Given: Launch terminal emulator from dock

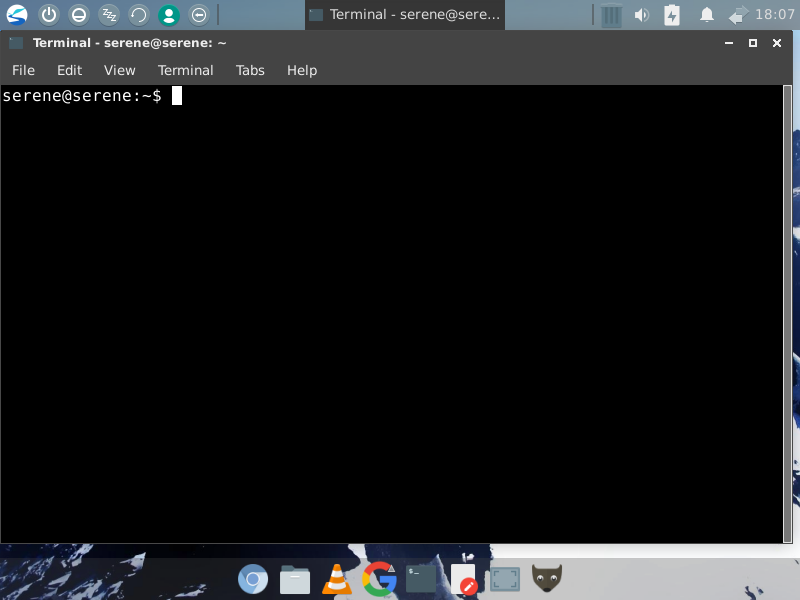Looking at the screenshot, I should click(x=421, y=579).
